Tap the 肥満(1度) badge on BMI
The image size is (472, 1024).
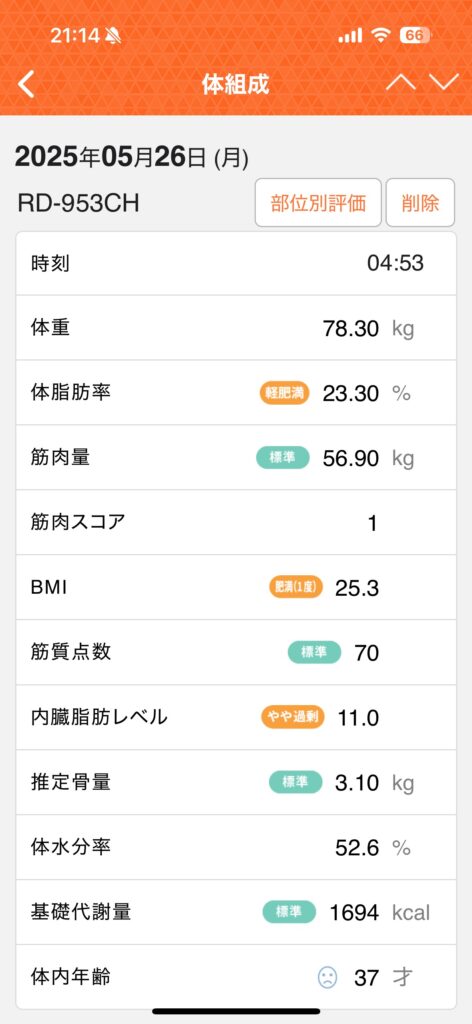pos(296,587)
